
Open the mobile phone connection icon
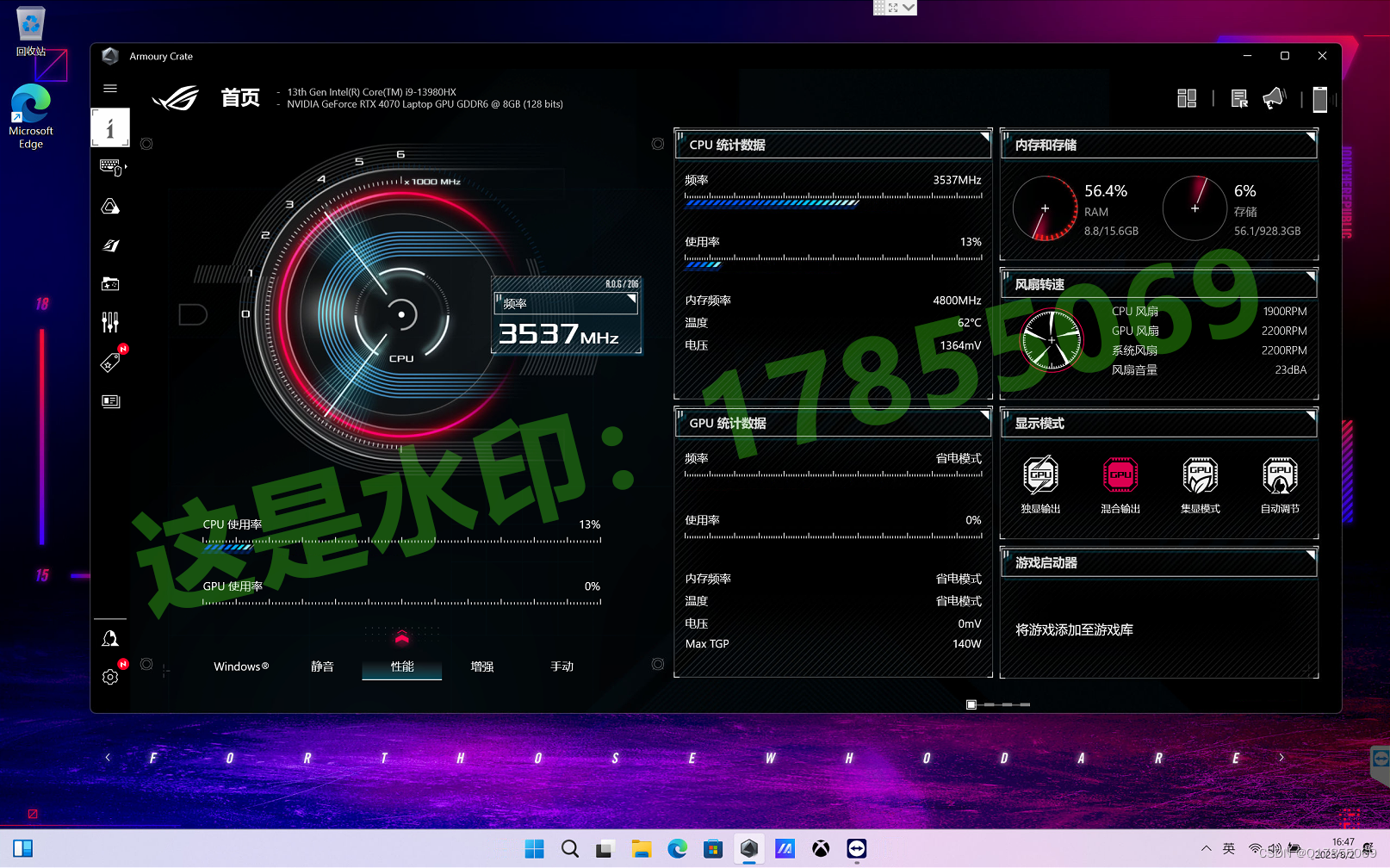(1319, 99)
